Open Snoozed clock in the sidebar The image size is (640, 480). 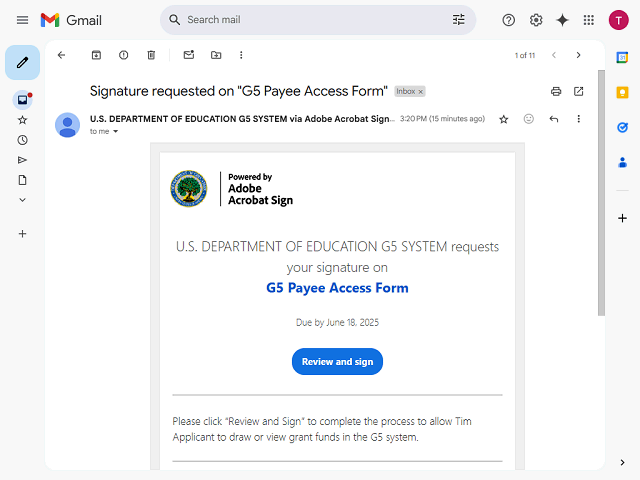coord(22,140)
